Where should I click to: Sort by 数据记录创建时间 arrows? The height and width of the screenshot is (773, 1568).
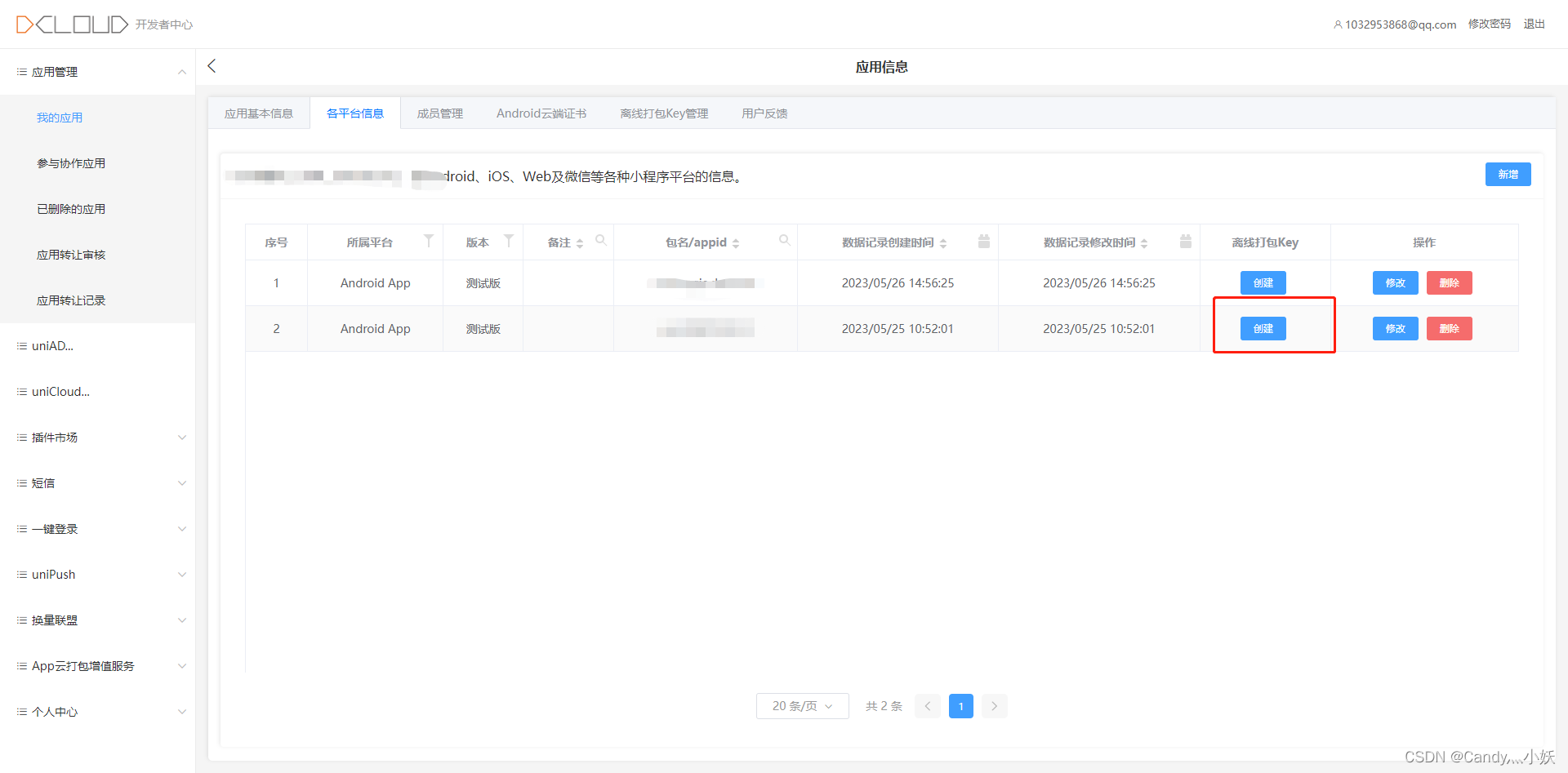[943, 243]
